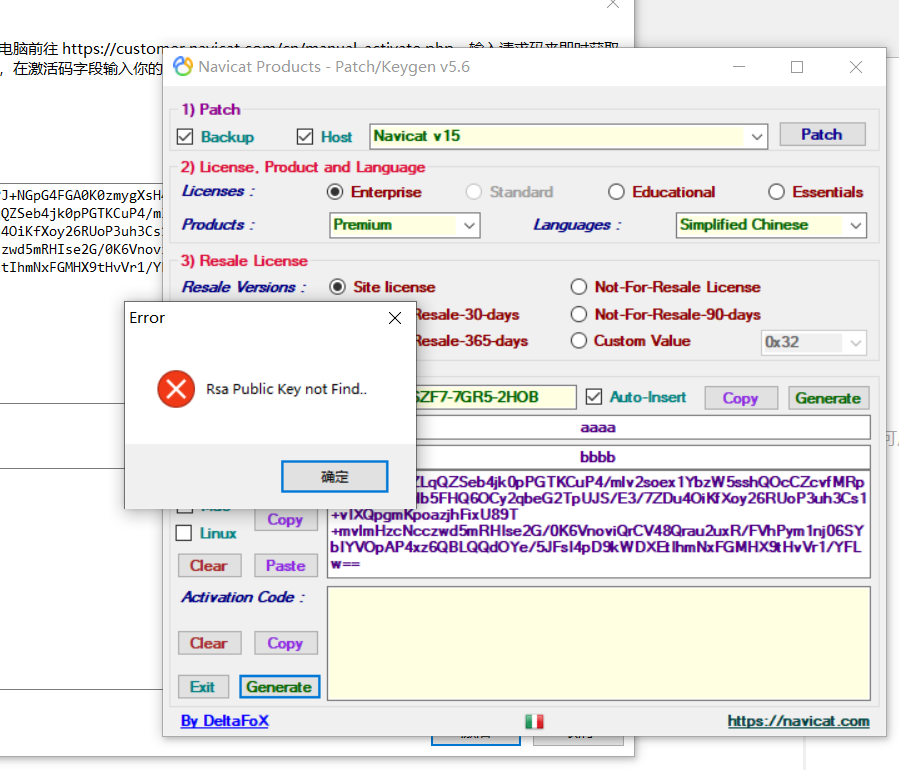
Task: Copy the request code
Action: click(285, 519)
